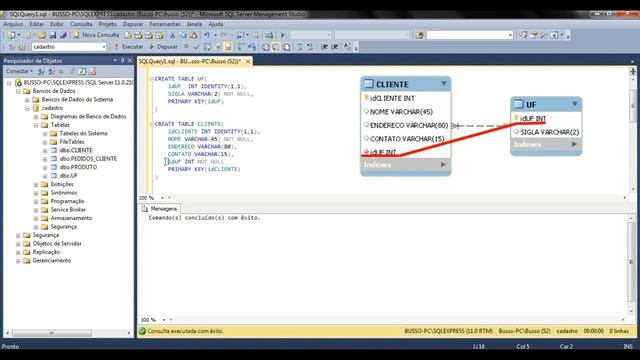Click the Uncomment Lines icon
The image size is (640, 360).
point(310,47)
